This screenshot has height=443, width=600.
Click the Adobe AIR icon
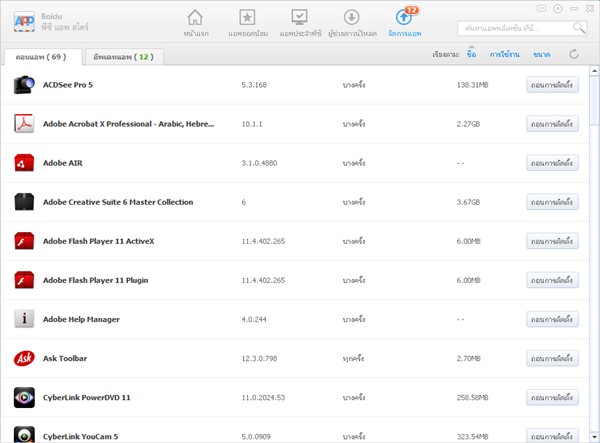point(24,163)
